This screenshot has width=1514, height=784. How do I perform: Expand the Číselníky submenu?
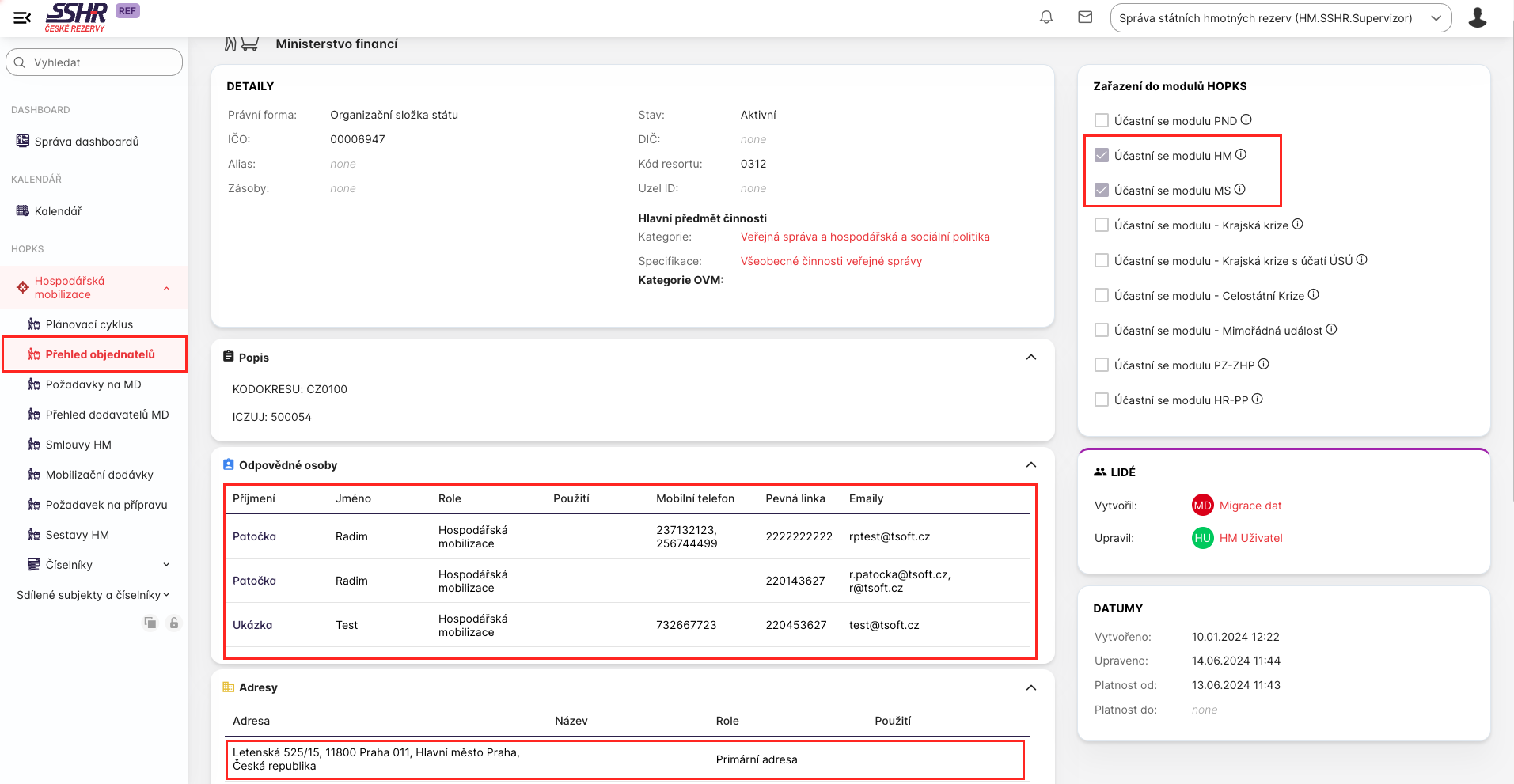point(166,565)
